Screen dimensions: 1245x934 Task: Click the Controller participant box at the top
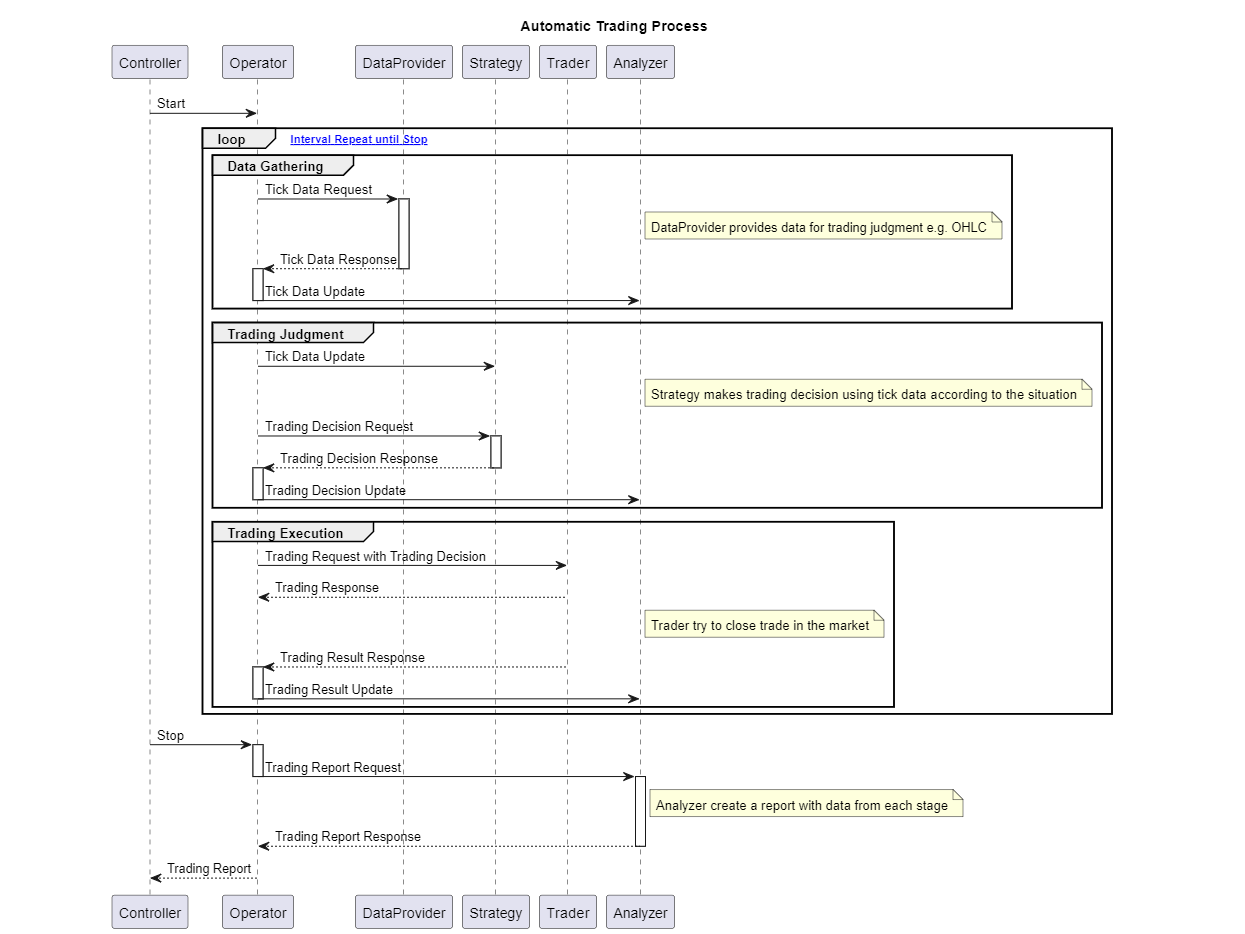(x=149, y=61)
